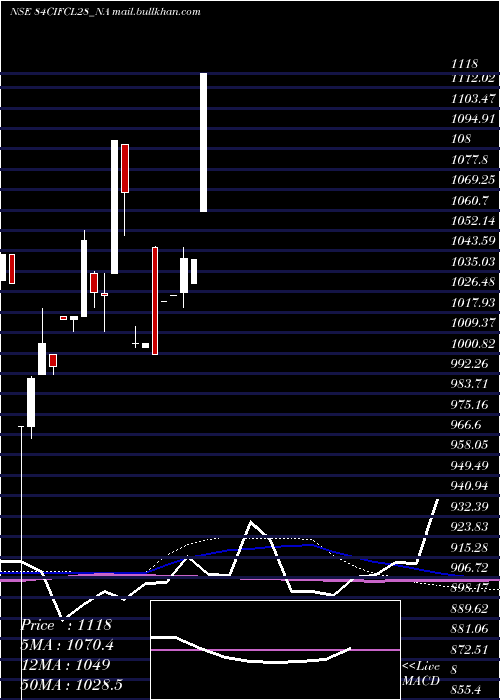Click the 50MA : 1028.5 readout

pyautogui.click(x=71, y=685)
